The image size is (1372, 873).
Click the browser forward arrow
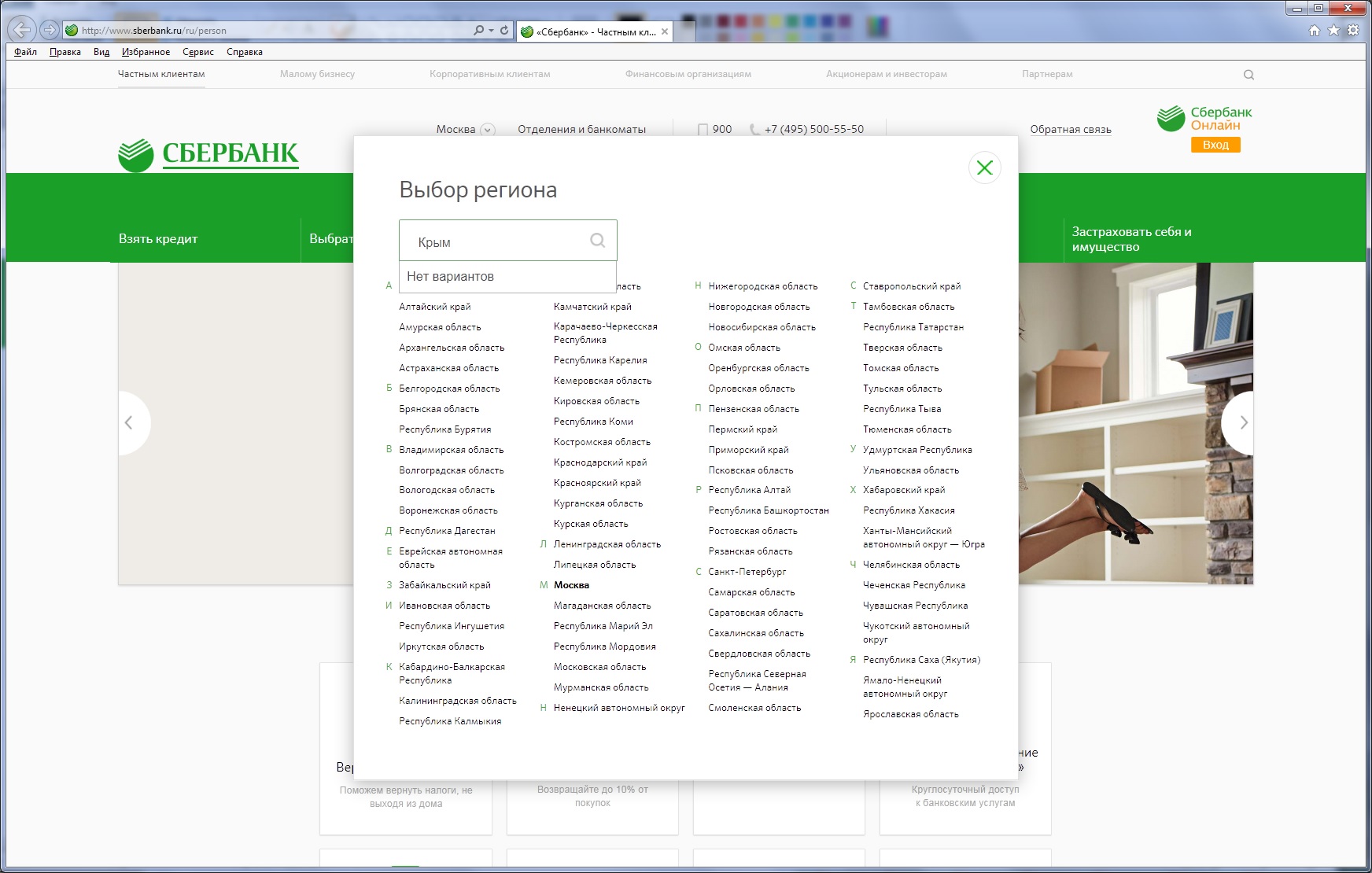pos(50,30)
